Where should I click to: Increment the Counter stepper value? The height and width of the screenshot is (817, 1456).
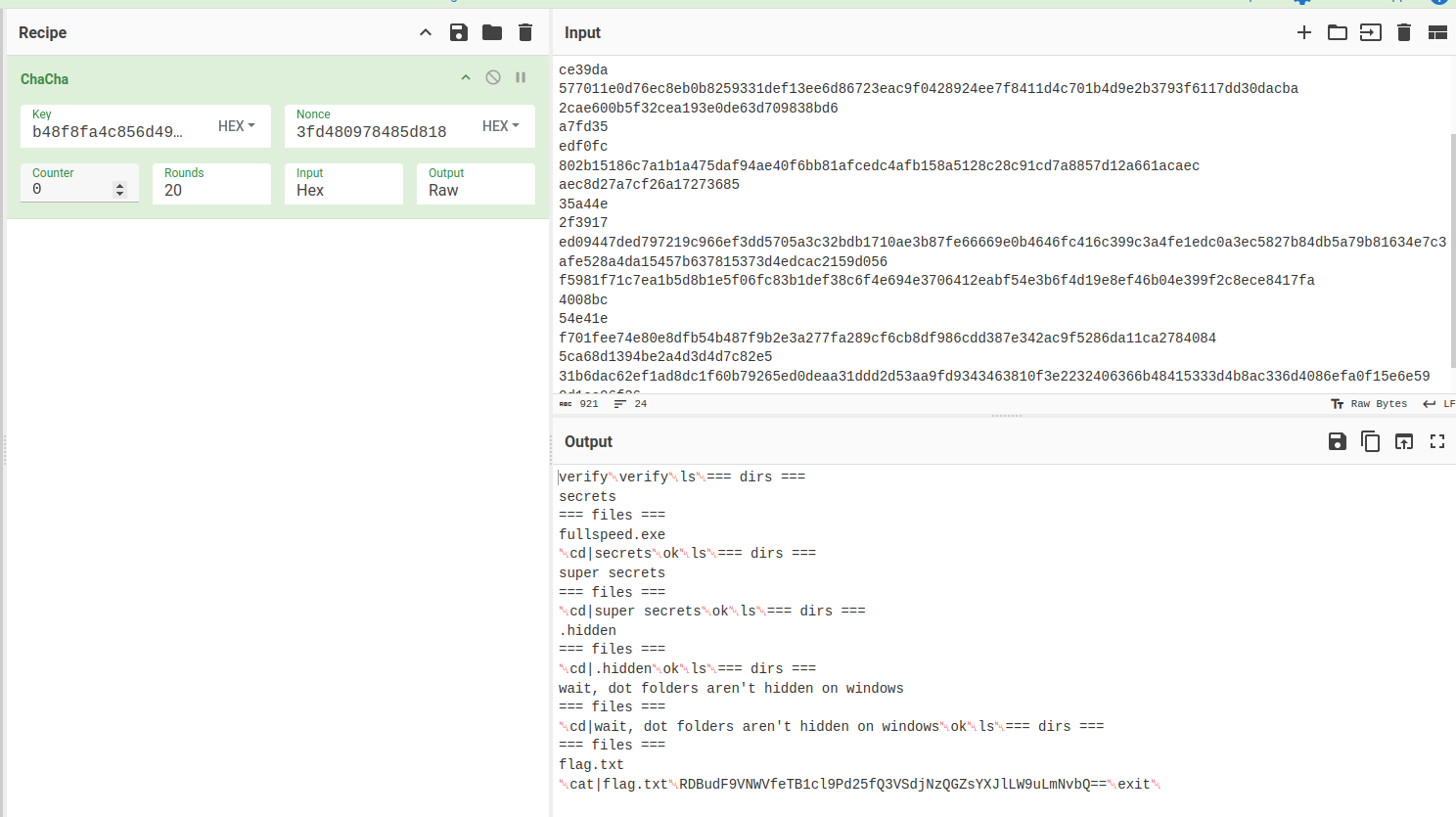click(120, 185)
